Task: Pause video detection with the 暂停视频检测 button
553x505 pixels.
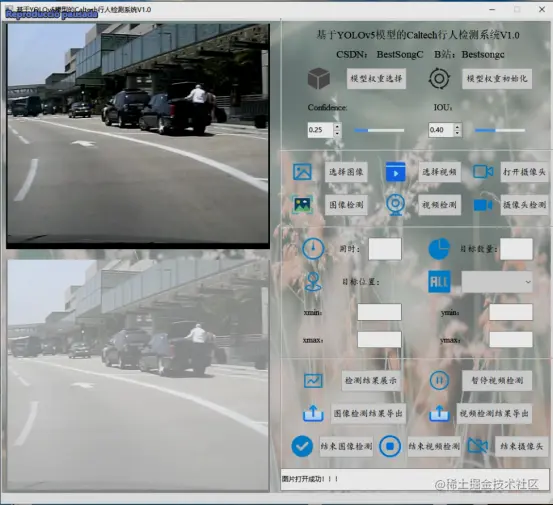Action: click(x=497, y=381)
